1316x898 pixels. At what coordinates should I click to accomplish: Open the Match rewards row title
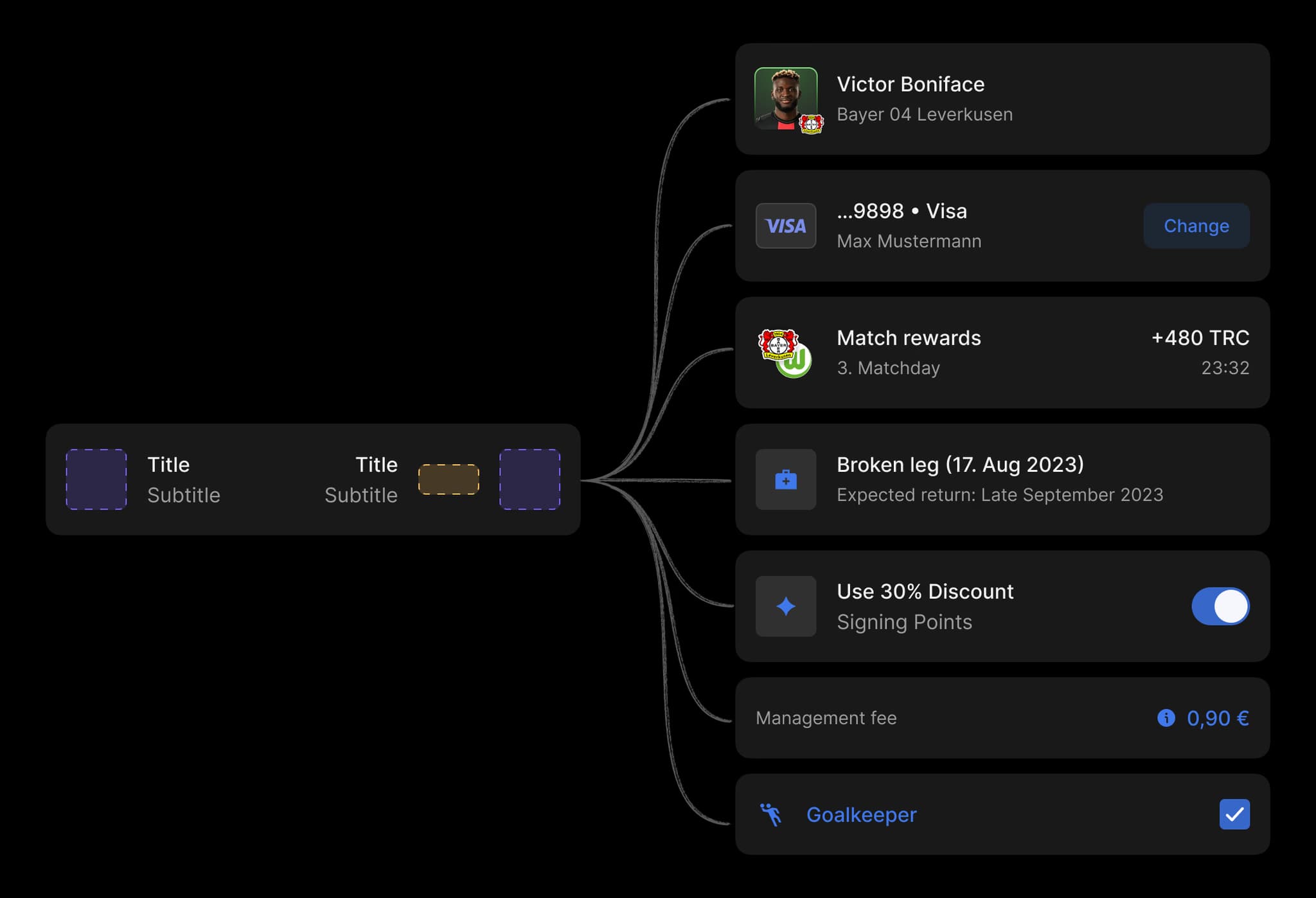point(909,338)
